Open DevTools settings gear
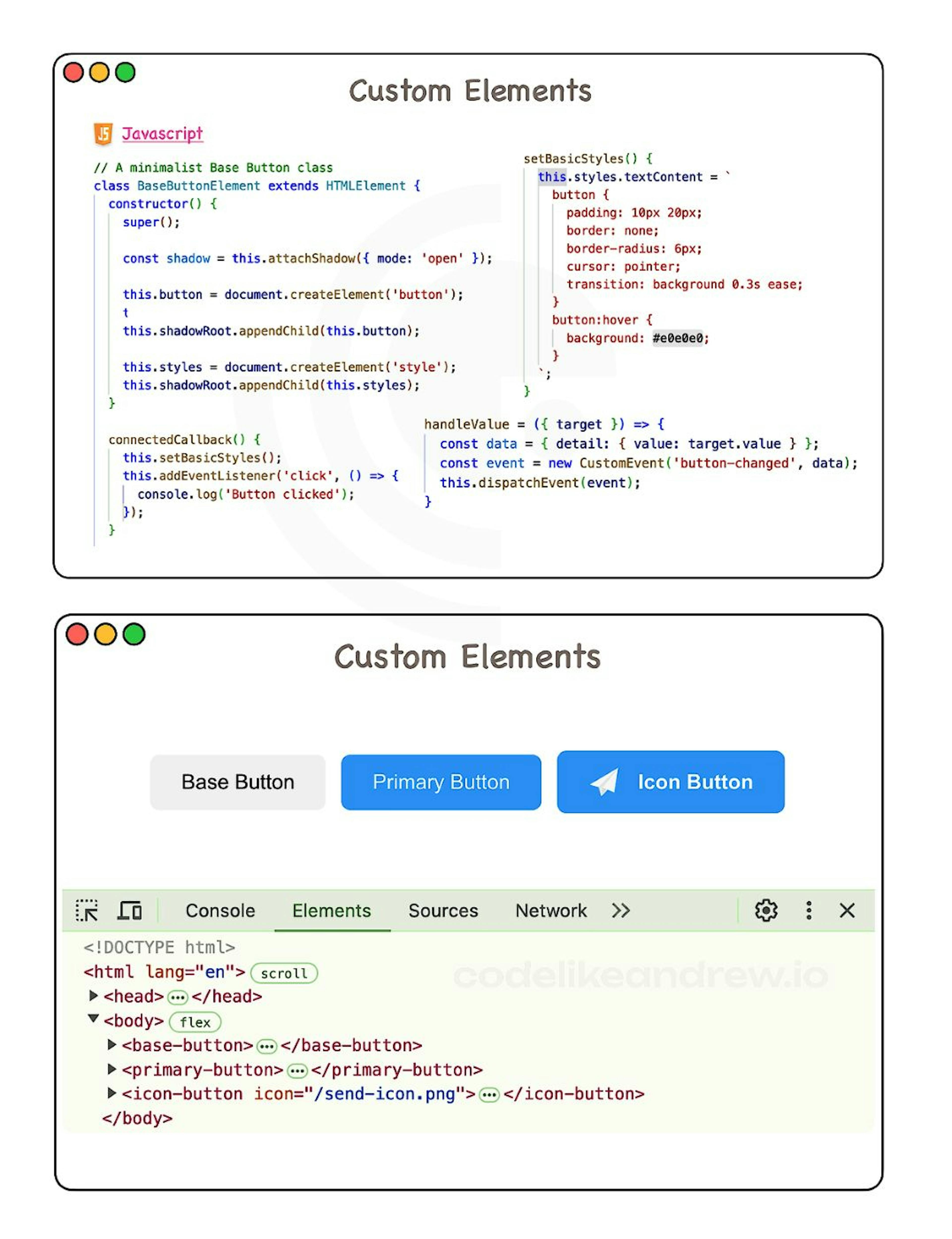Viewport: 952px width, 1239px height. (766, 910)
